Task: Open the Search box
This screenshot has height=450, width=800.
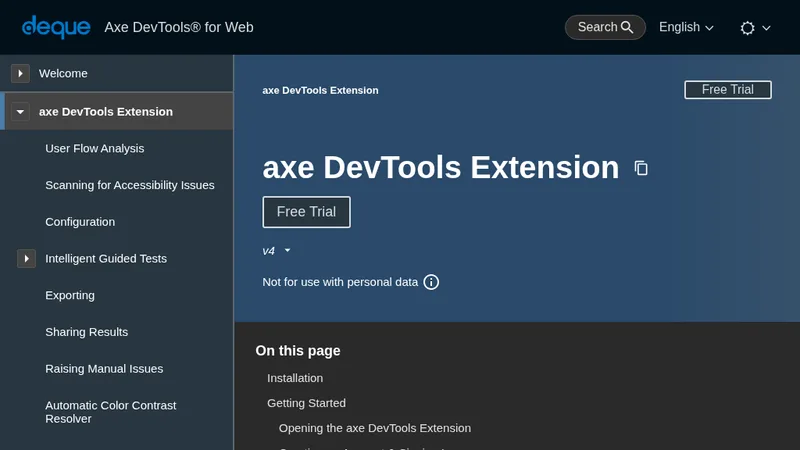Action: click(x=605, y=27)
